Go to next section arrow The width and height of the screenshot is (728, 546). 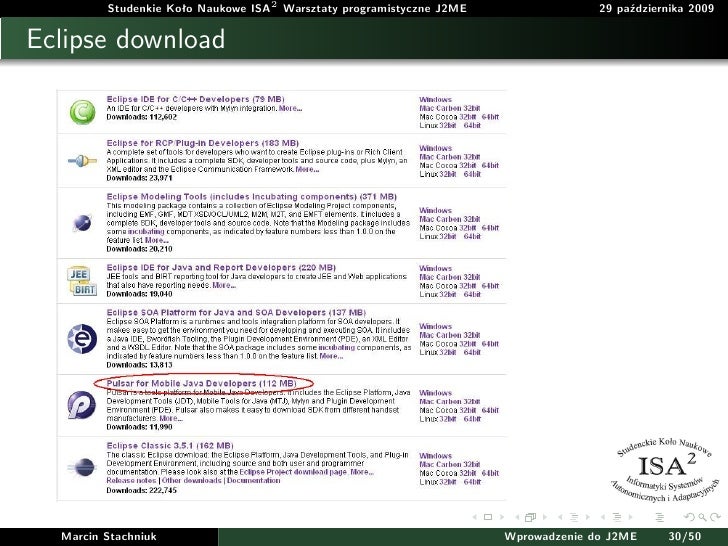tap(630, 517)
